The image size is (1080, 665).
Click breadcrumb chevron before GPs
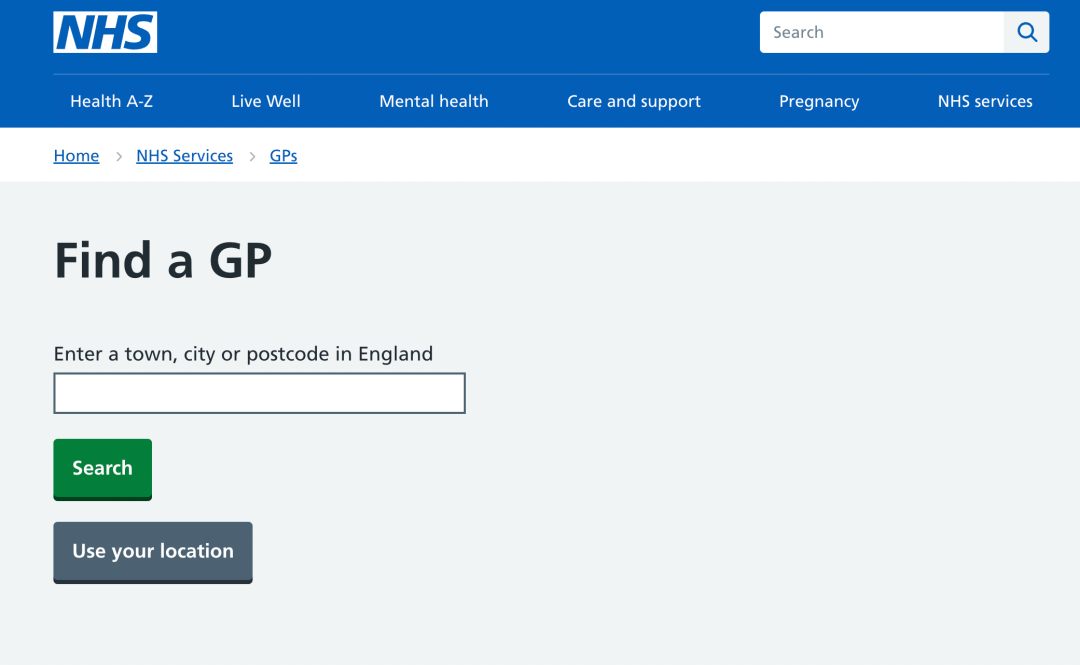pyautogui.click(x=252, y=156)
